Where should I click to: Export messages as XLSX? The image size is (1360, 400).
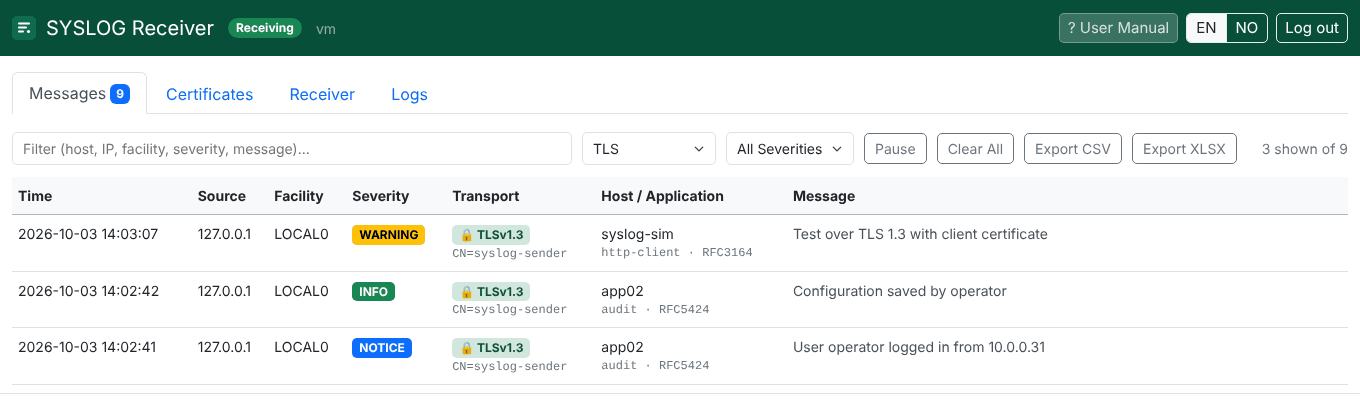(x=1184, y=148)
